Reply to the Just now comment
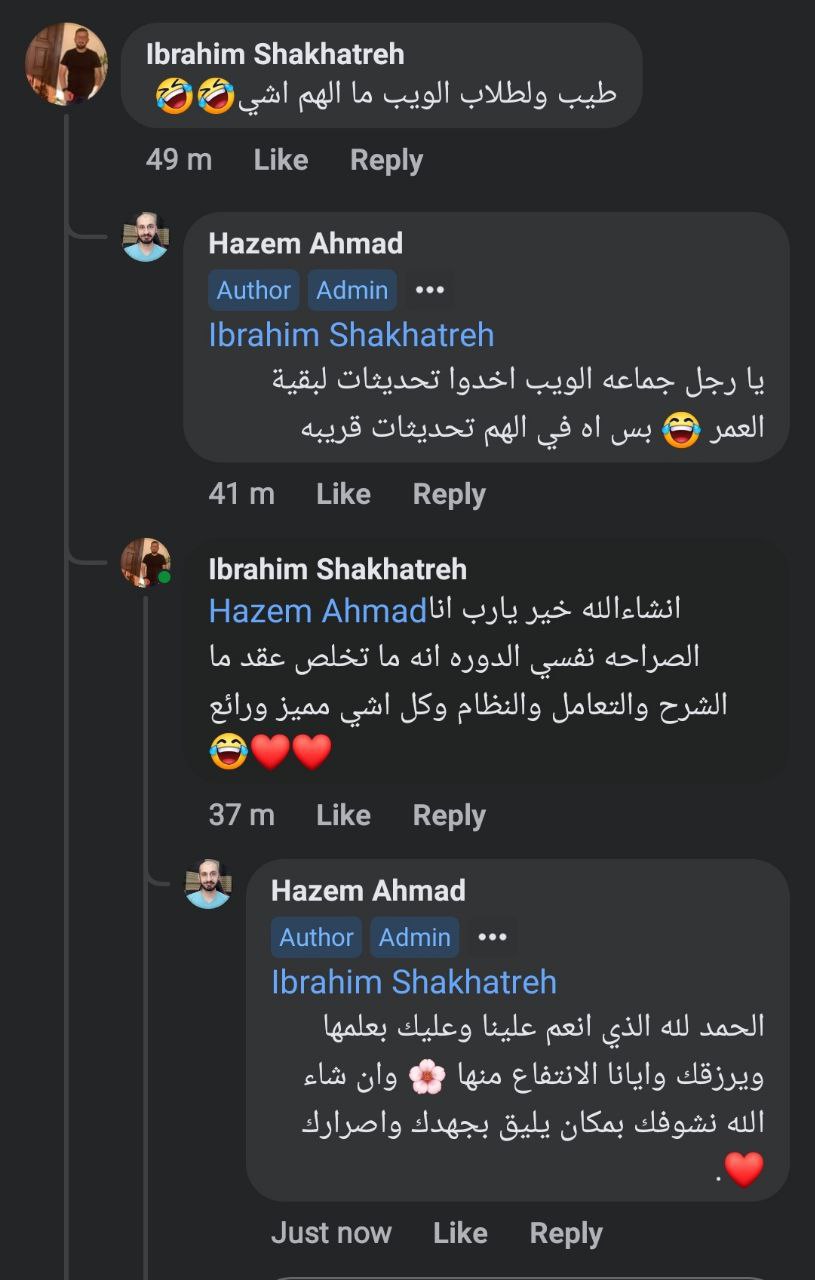The height and width of the screenshot is (1280, 815). [x=566, y=1233]
